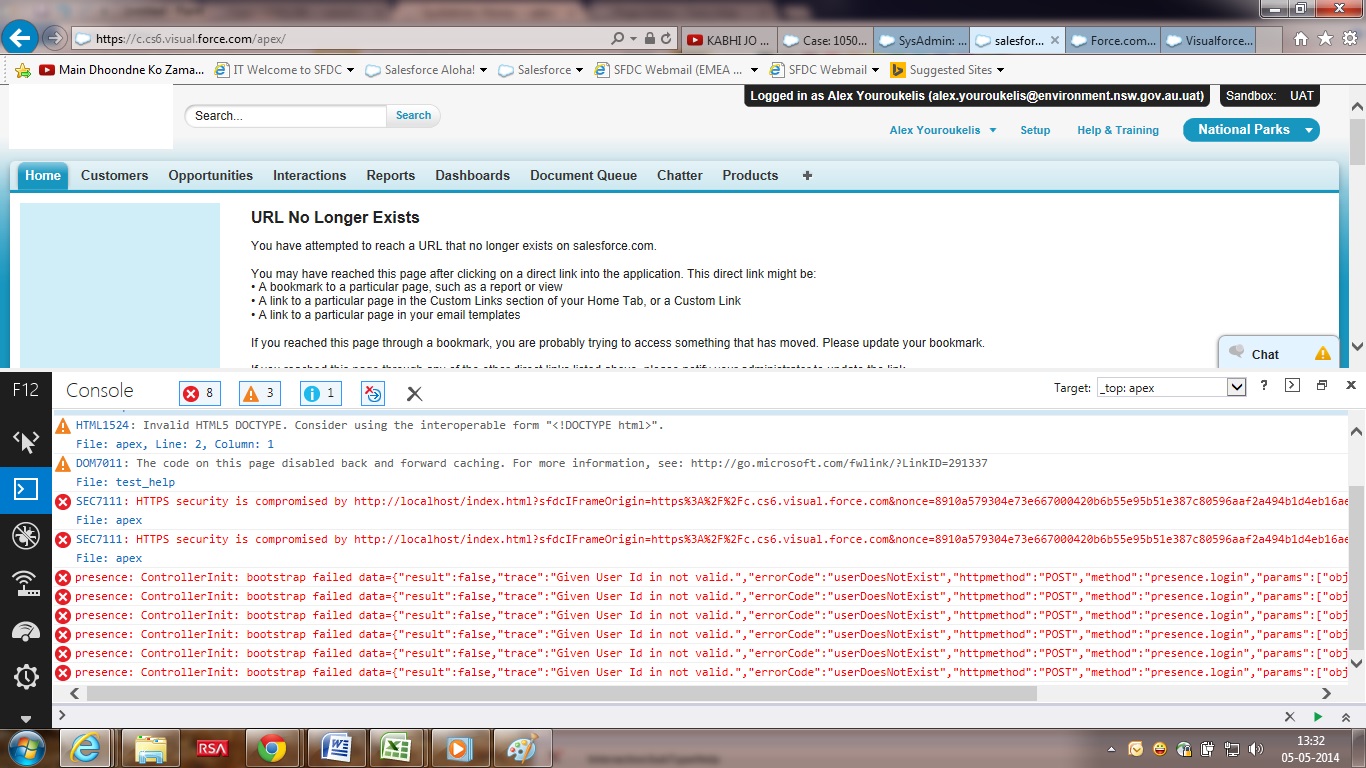
Task: Switch to the Opportunities tab
Action: [x=210, y=175]
